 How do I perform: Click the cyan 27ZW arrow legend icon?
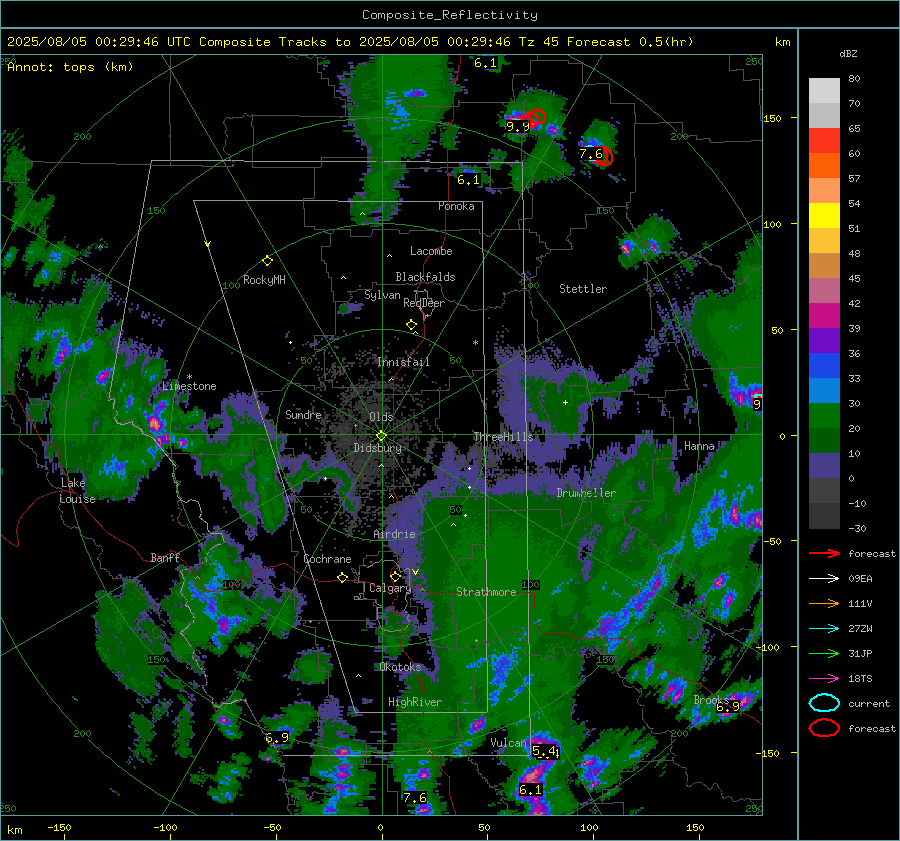(824, 629)
